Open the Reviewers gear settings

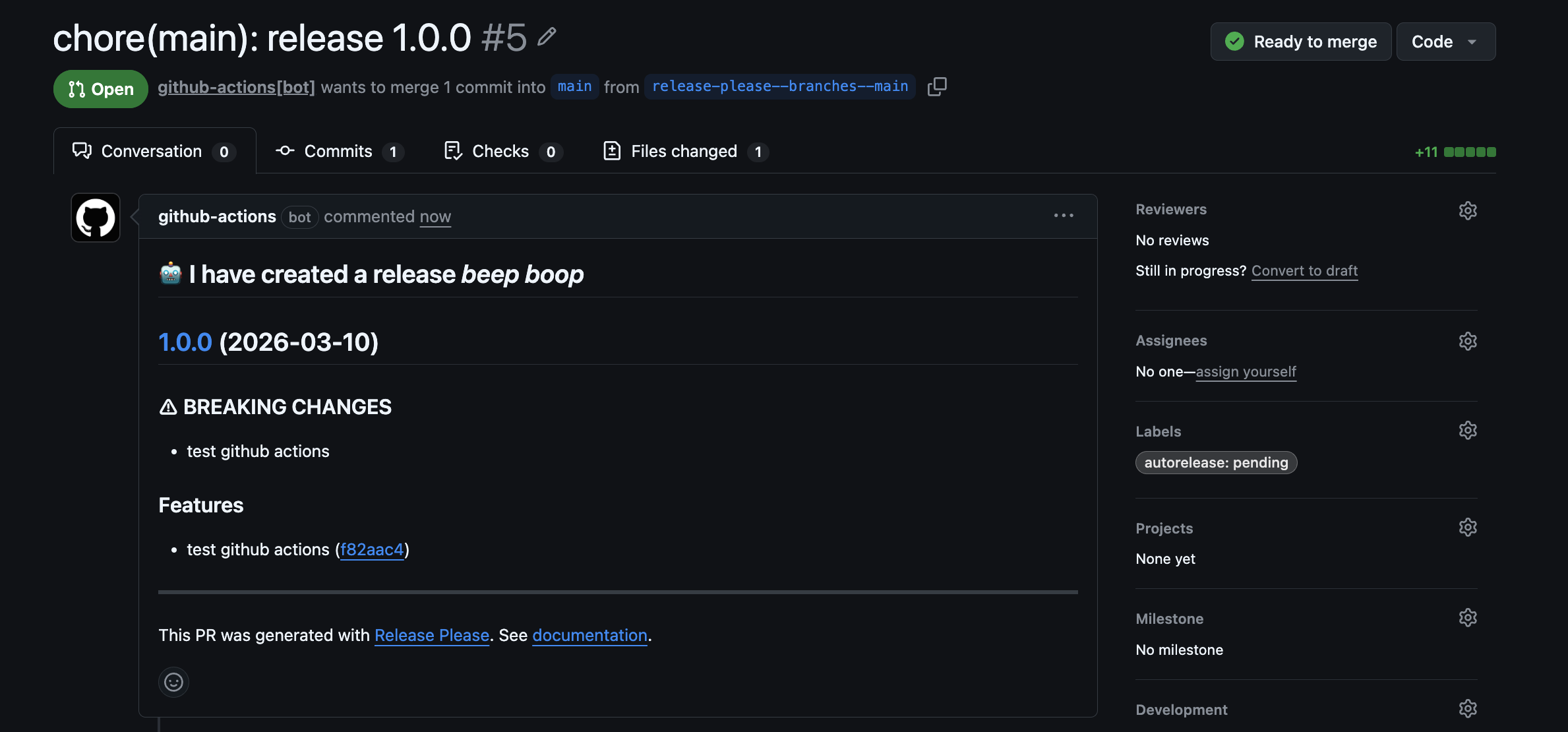[x=1467, y=210]
